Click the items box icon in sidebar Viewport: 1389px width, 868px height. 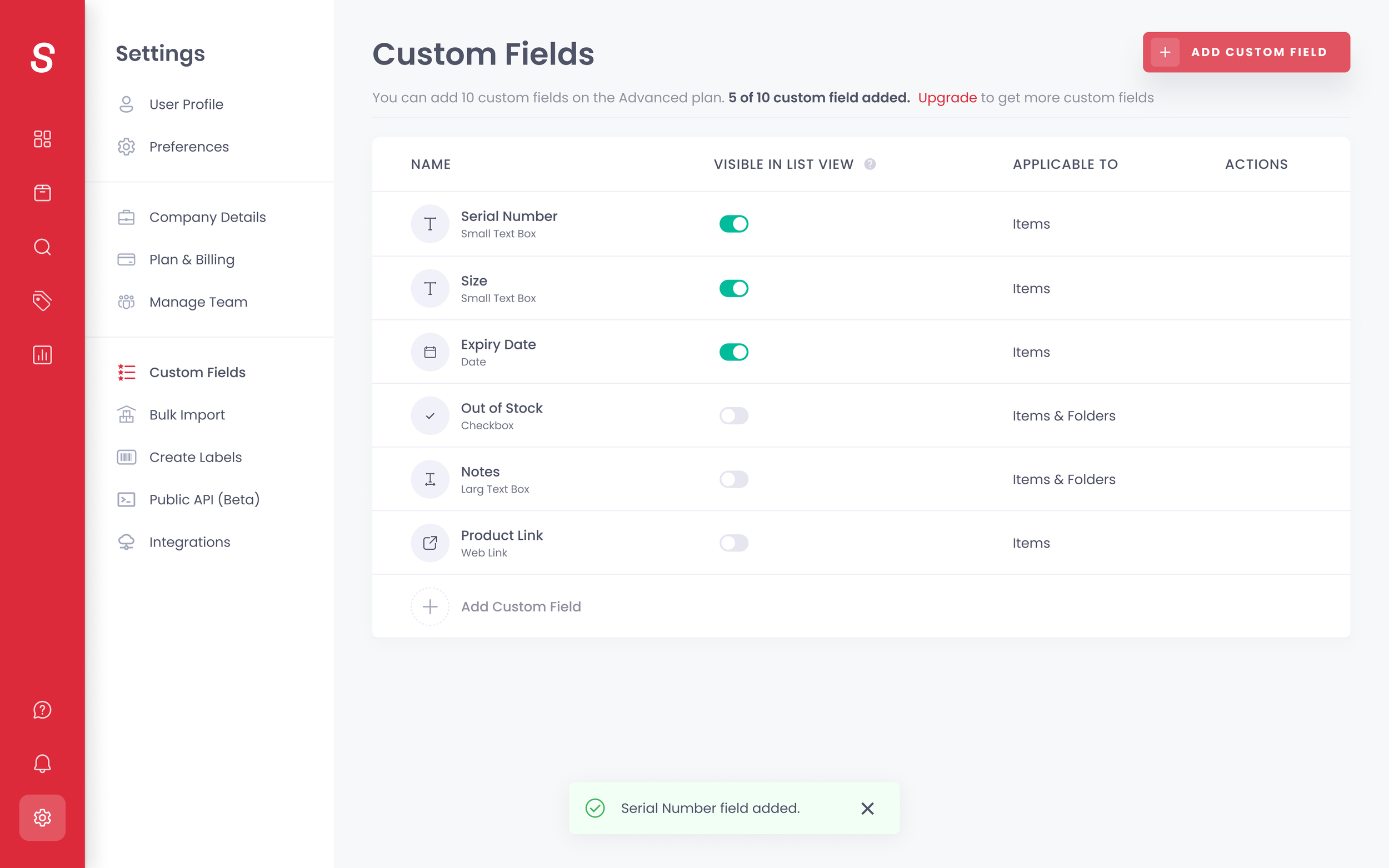(x=42, y=193)
